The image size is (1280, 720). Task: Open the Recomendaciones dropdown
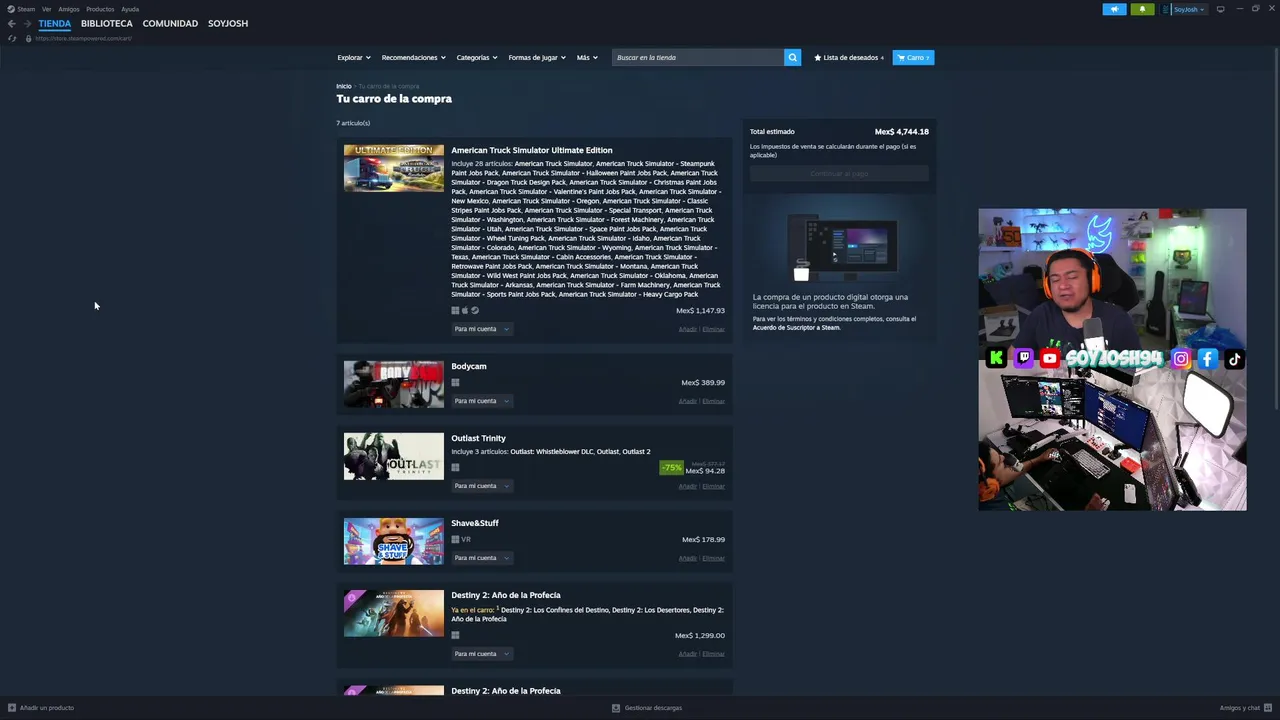tap(413, 57)
